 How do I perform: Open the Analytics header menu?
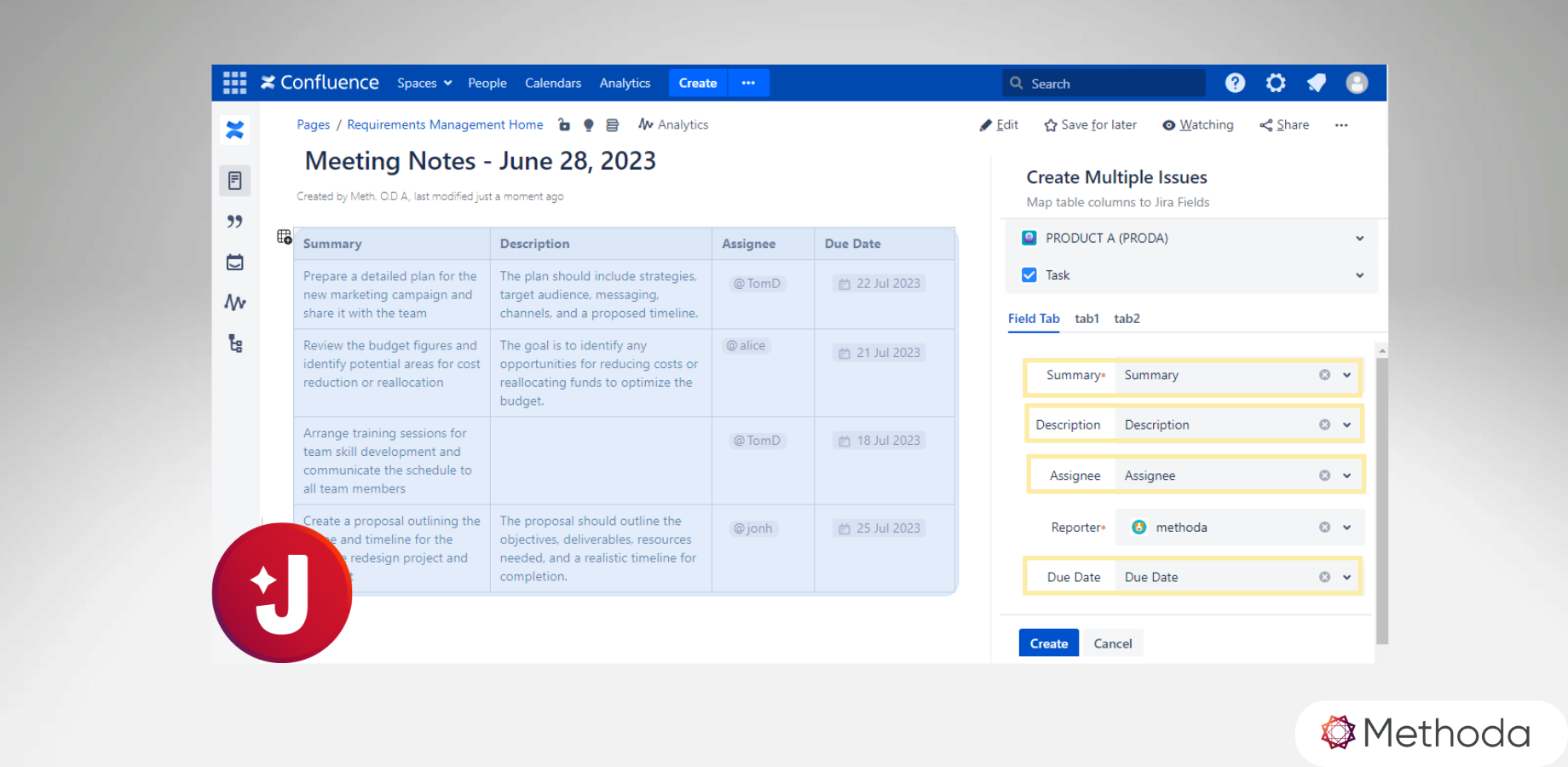click(625, 84)
